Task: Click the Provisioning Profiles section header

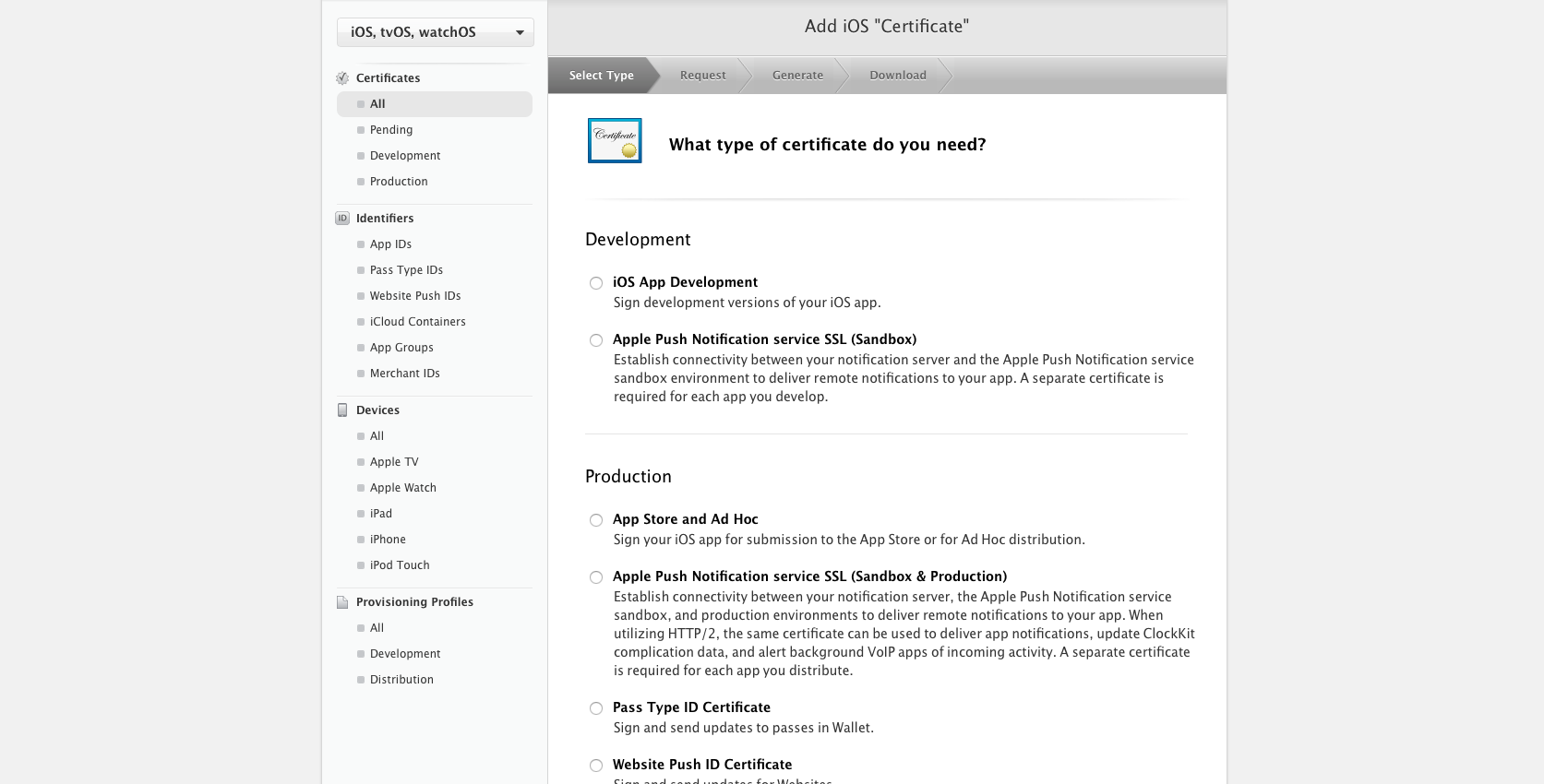Action: [414, 602]
